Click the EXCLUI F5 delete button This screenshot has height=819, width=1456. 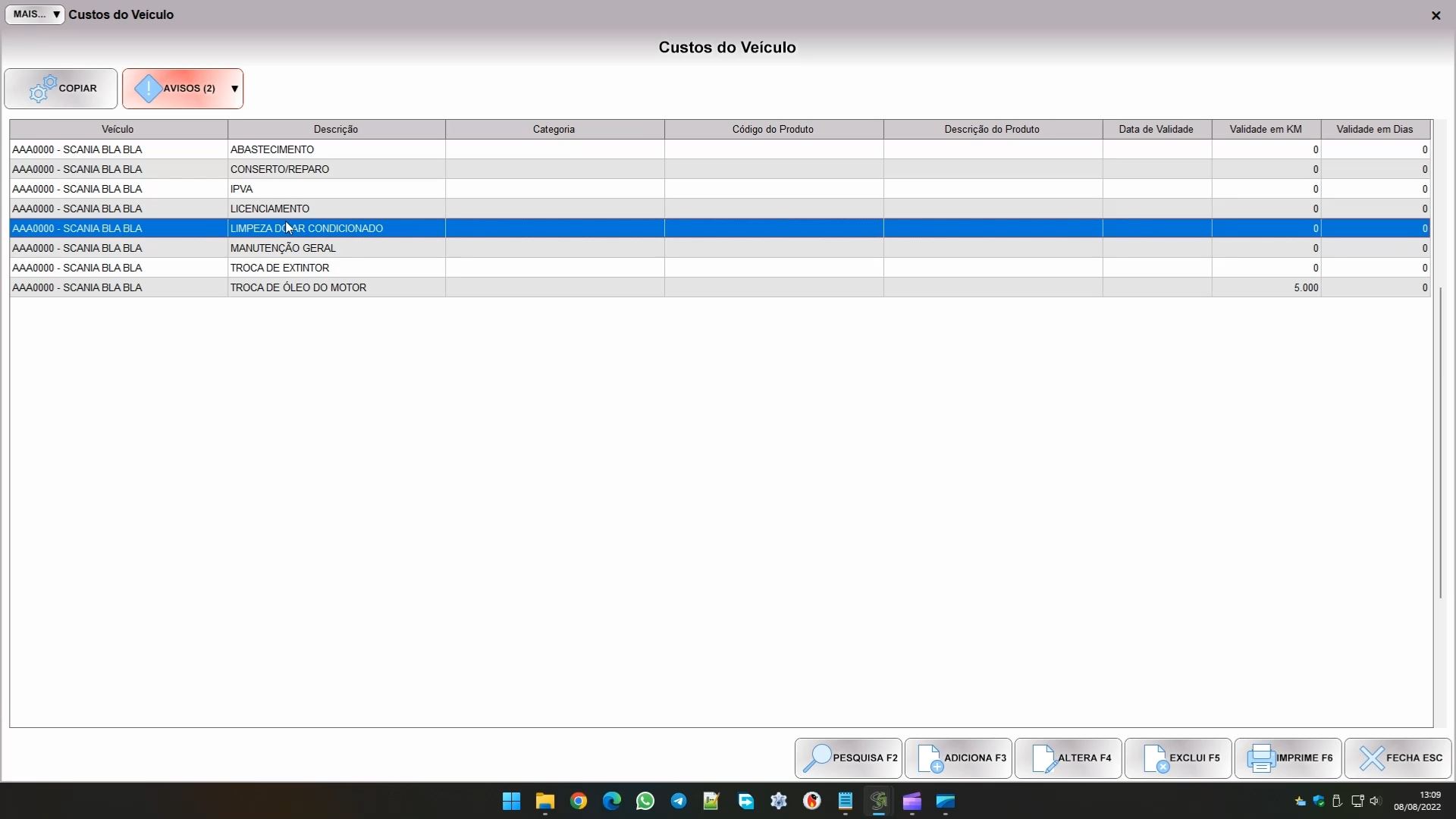click(1178, 758)
